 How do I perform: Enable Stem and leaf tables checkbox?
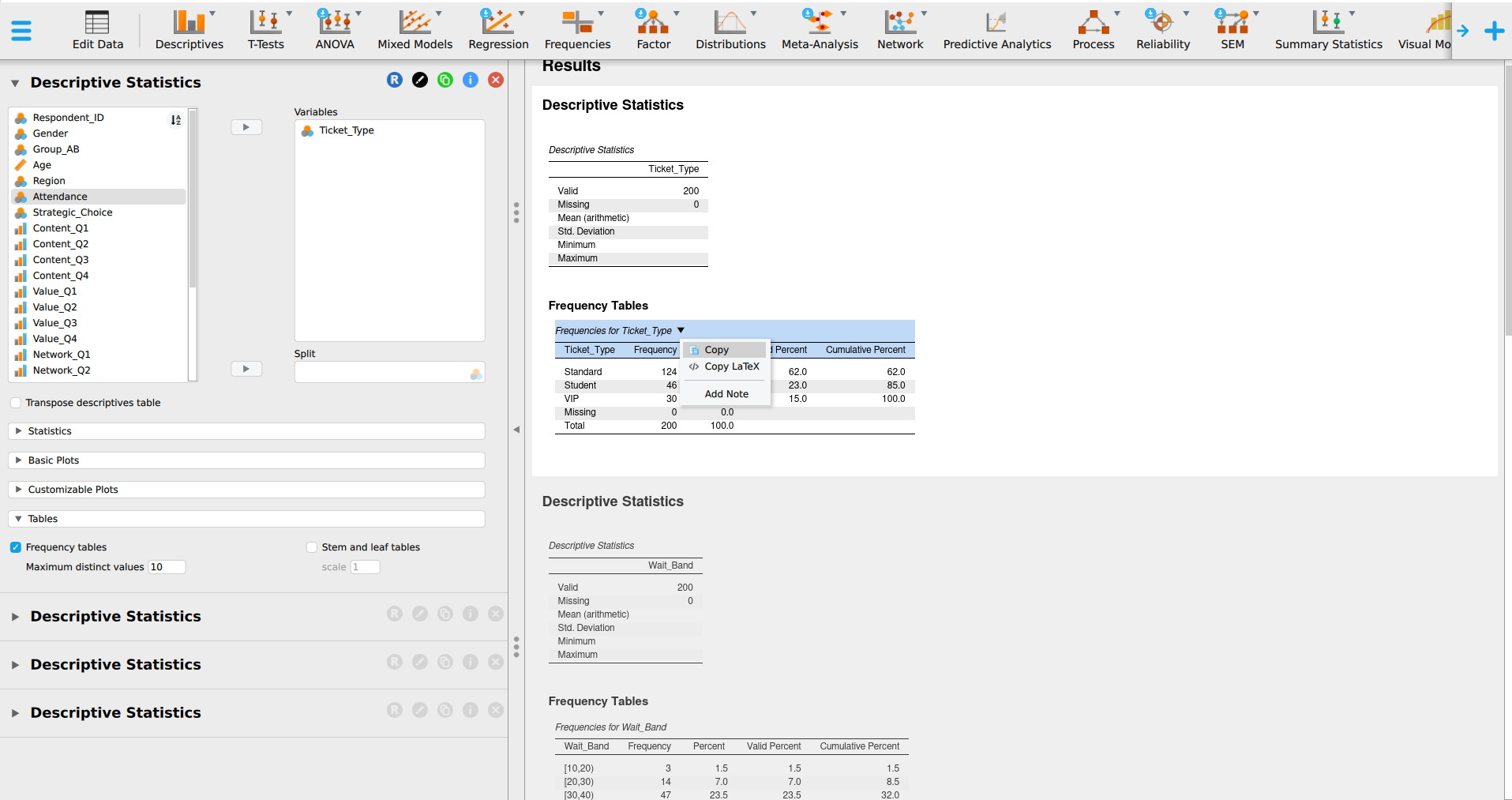point(312,547)
